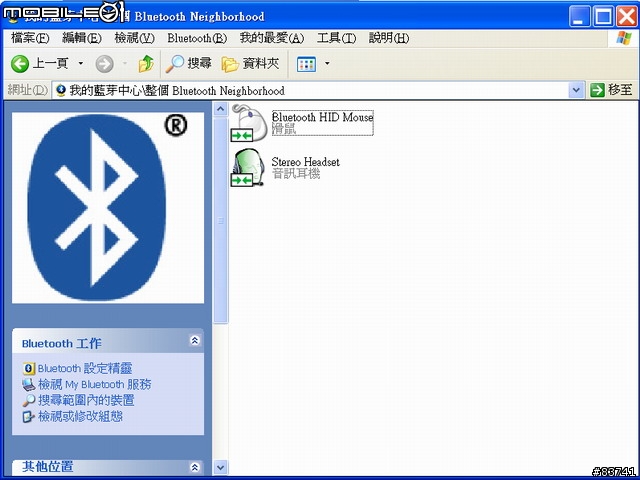Click the 檢視或修改組態 configuration icon
The height and width of the screenshot is (480, 640).
coord(29,417)
